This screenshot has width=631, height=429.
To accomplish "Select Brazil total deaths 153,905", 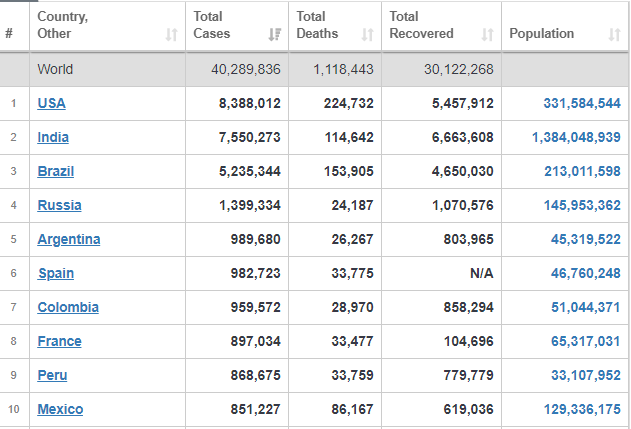I will tap(348, 171).
